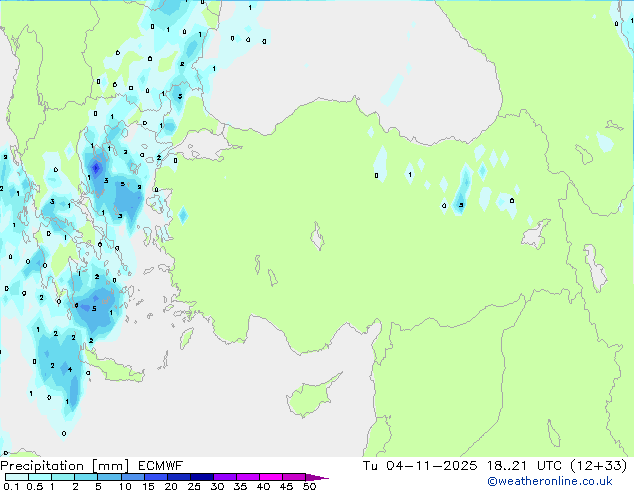Click legend value '50'
This screenshot has height=490, width=634.
(x=309, y=486)
